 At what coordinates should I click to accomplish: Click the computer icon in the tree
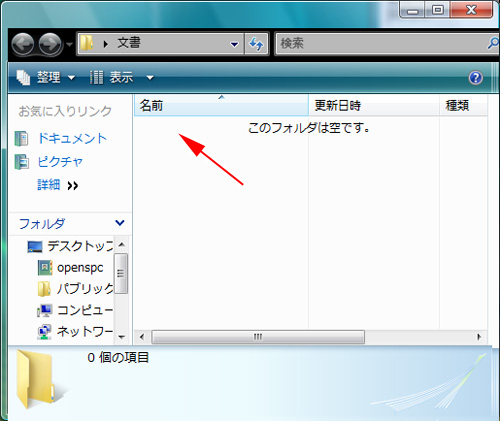coord(44,310)
